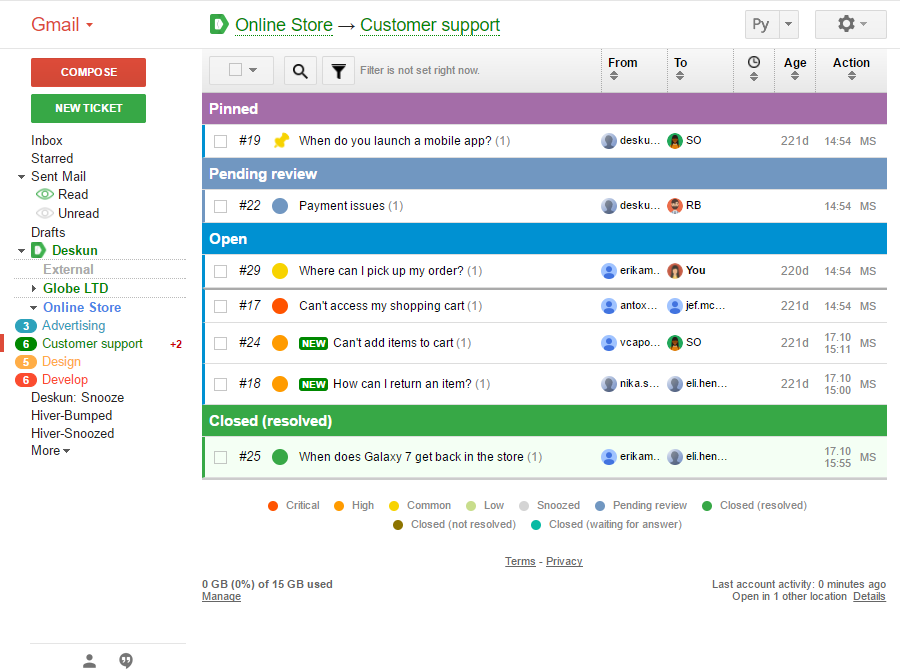Click the pushpin icon on ticket #19

pos(281,140)
